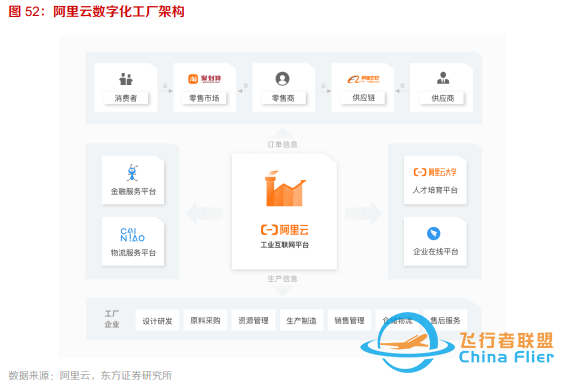Click the consumer people icon
The image size is (561, 383).
click(126, 79)
